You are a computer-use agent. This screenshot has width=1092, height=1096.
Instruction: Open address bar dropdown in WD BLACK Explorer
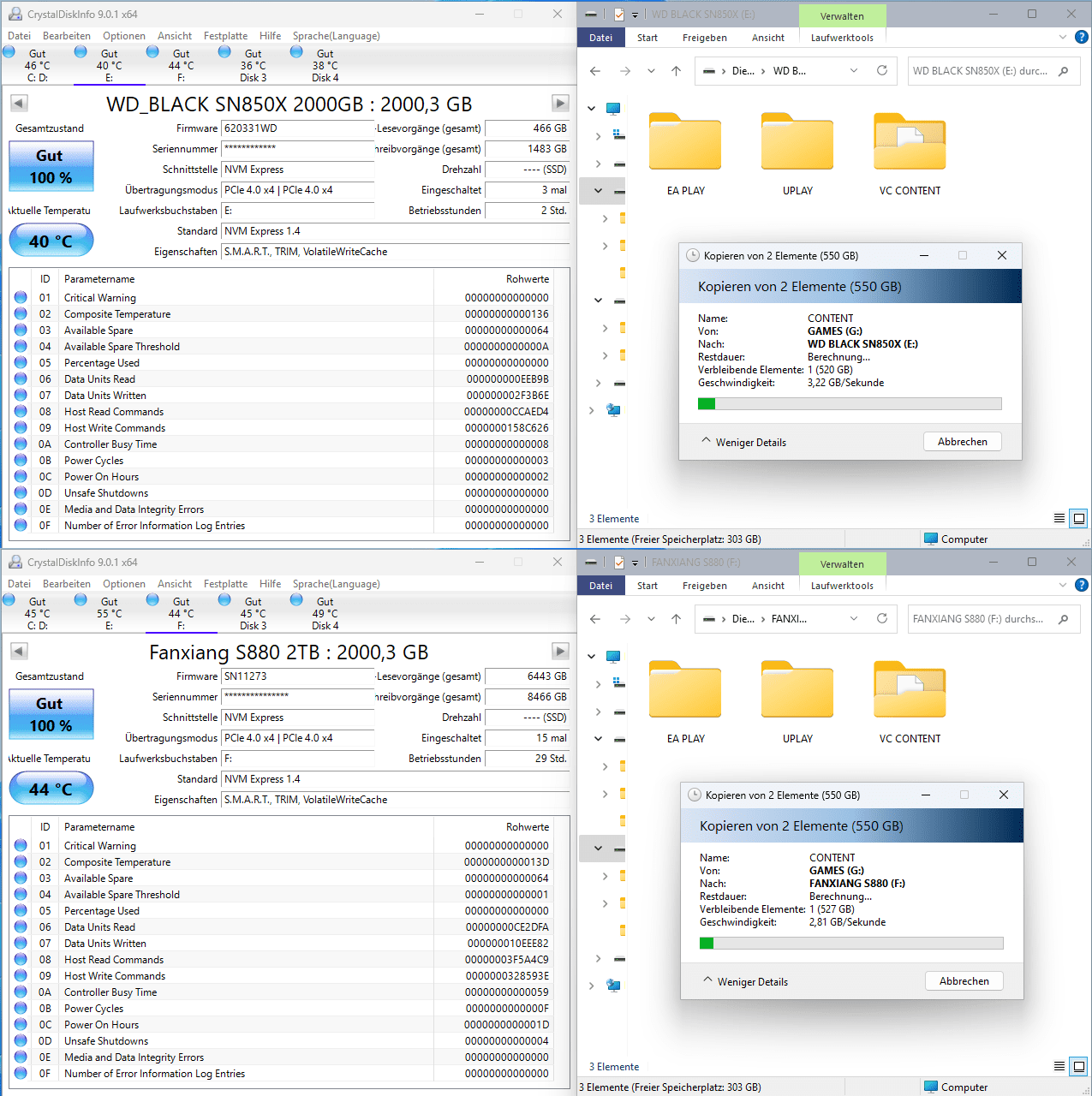pyautogui.click(x=854, y=71)
